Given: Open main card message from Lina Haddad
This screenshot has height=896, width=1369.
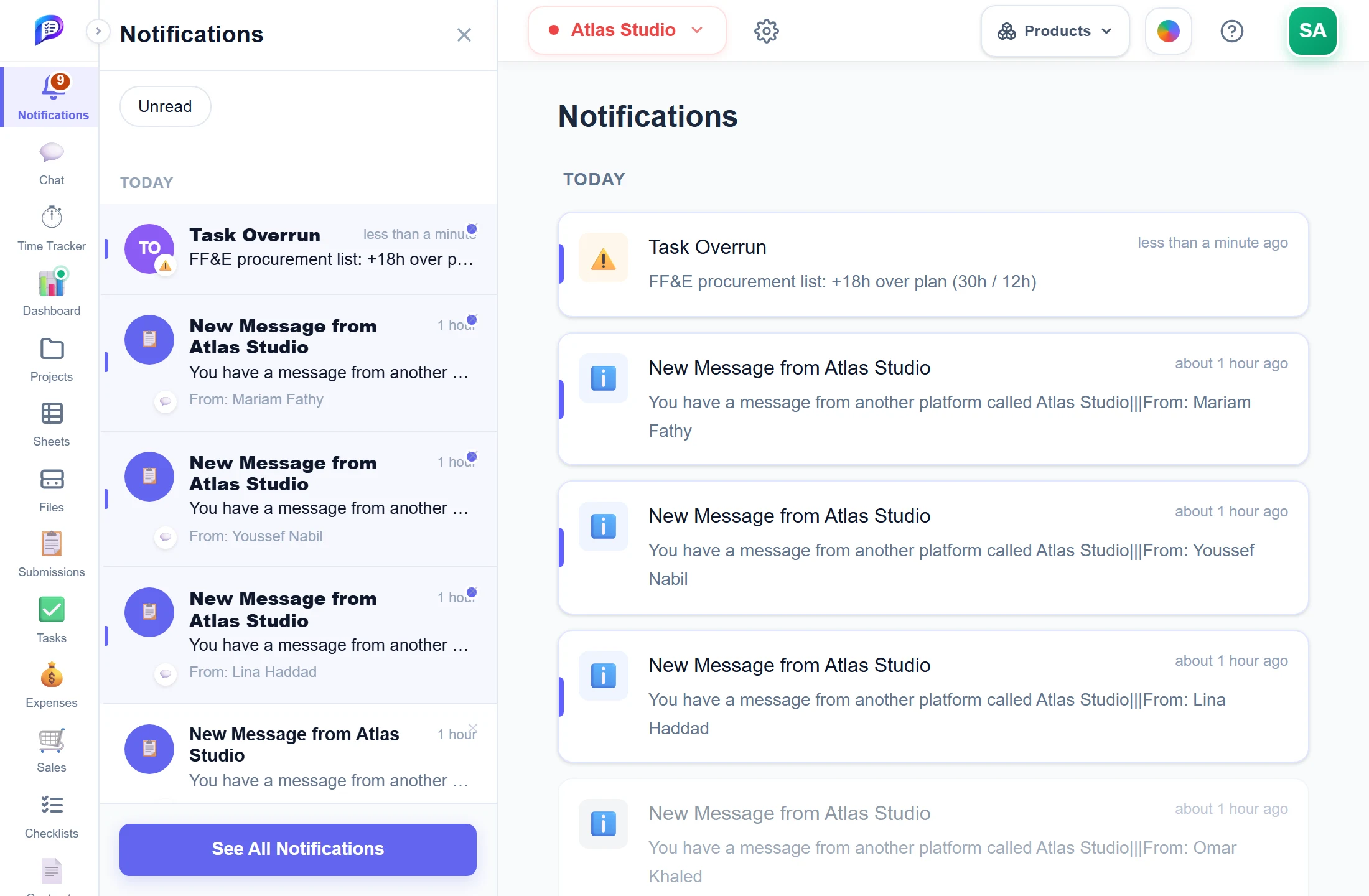Looking at the screenshot, I should coord(933,696).
